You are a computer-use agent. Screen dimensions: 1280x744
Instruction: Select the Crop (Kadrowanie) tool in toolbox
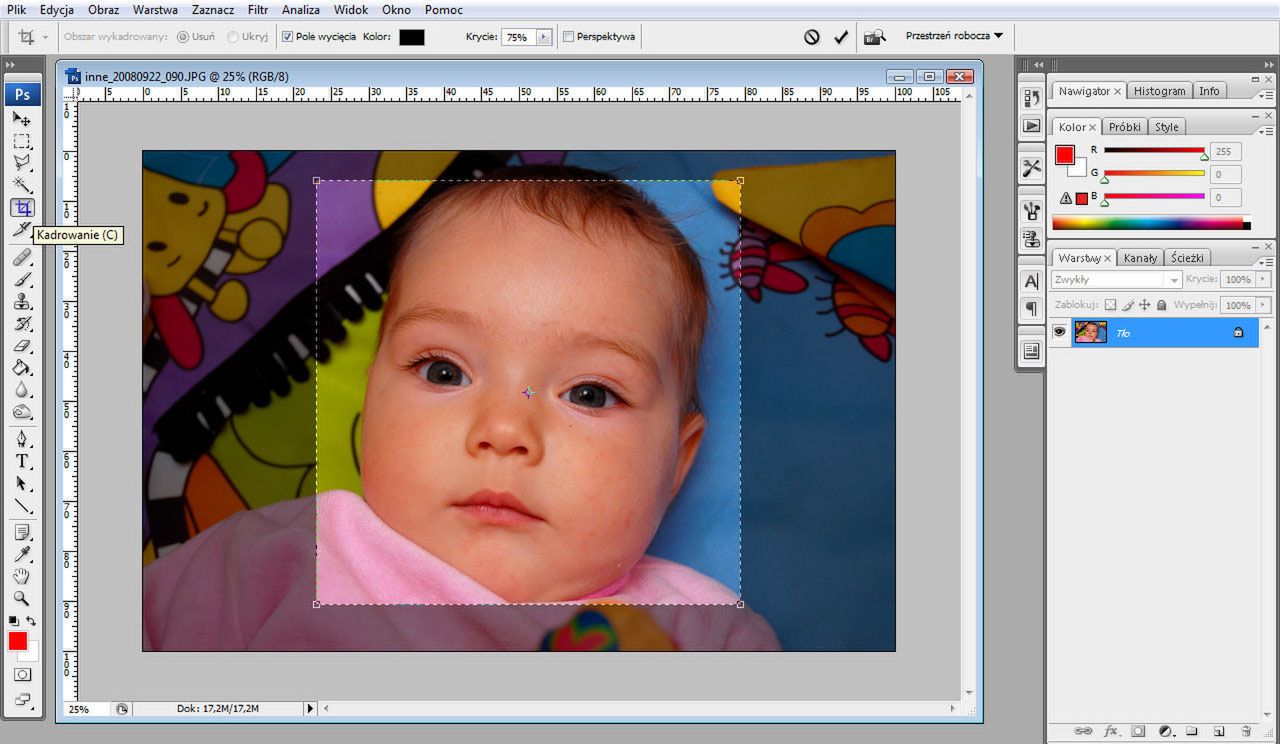[x=22, y=207]
